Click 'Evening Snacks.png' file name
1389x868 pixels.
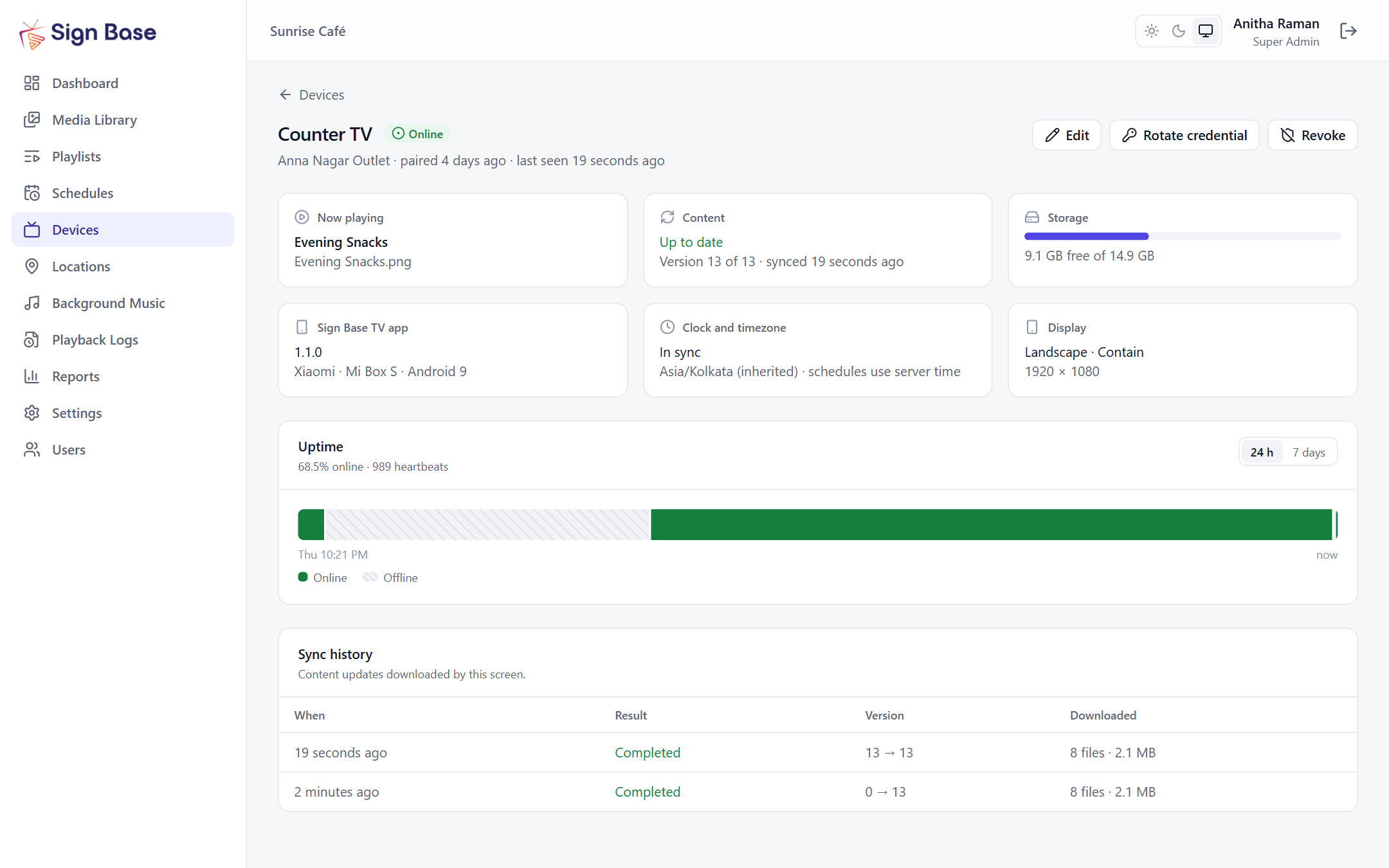click(x=352, y=262)
